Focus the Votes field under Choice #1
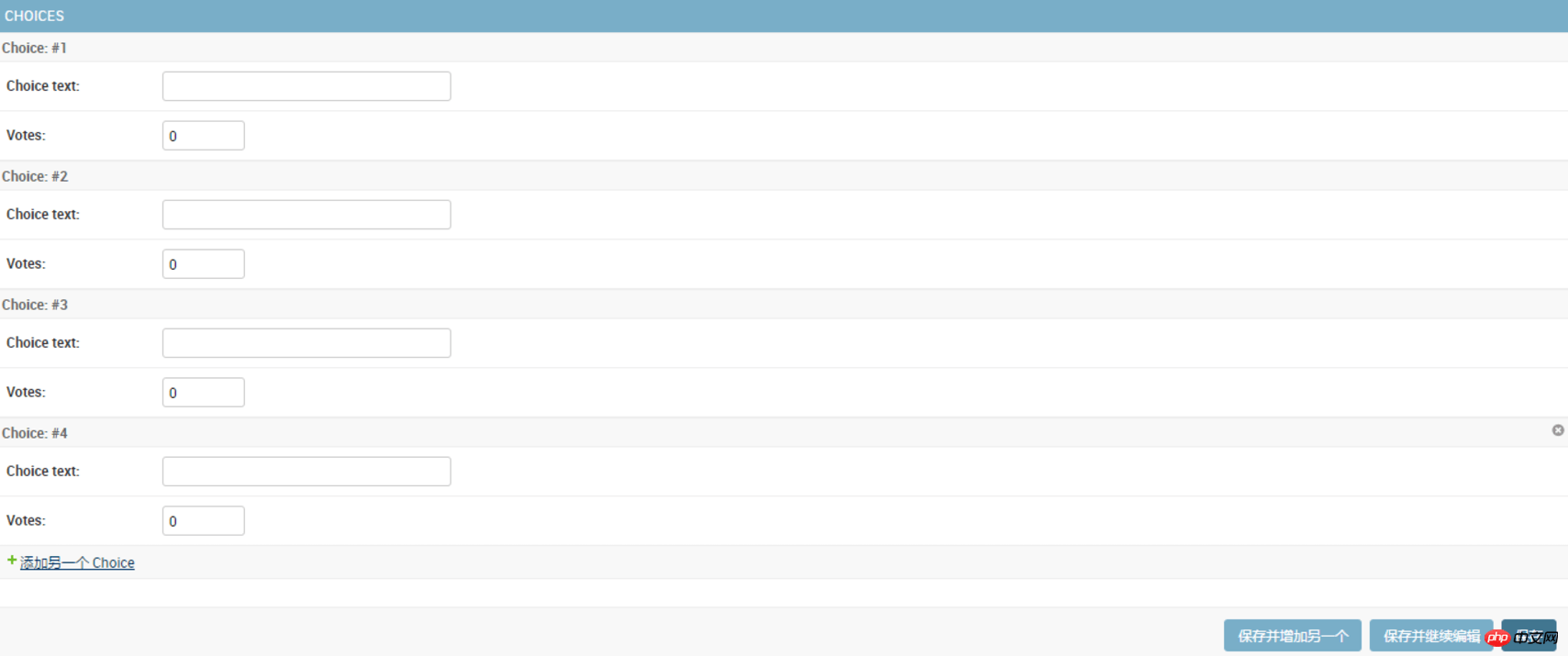The width and height of the screenshot is (1568, 656). [203, 136]
